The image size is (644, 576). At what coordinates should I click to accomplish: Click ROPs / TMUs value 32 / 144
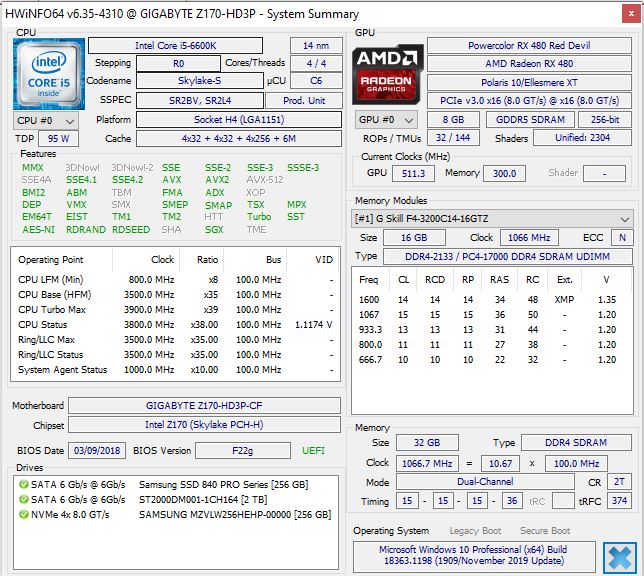[453, 138]
